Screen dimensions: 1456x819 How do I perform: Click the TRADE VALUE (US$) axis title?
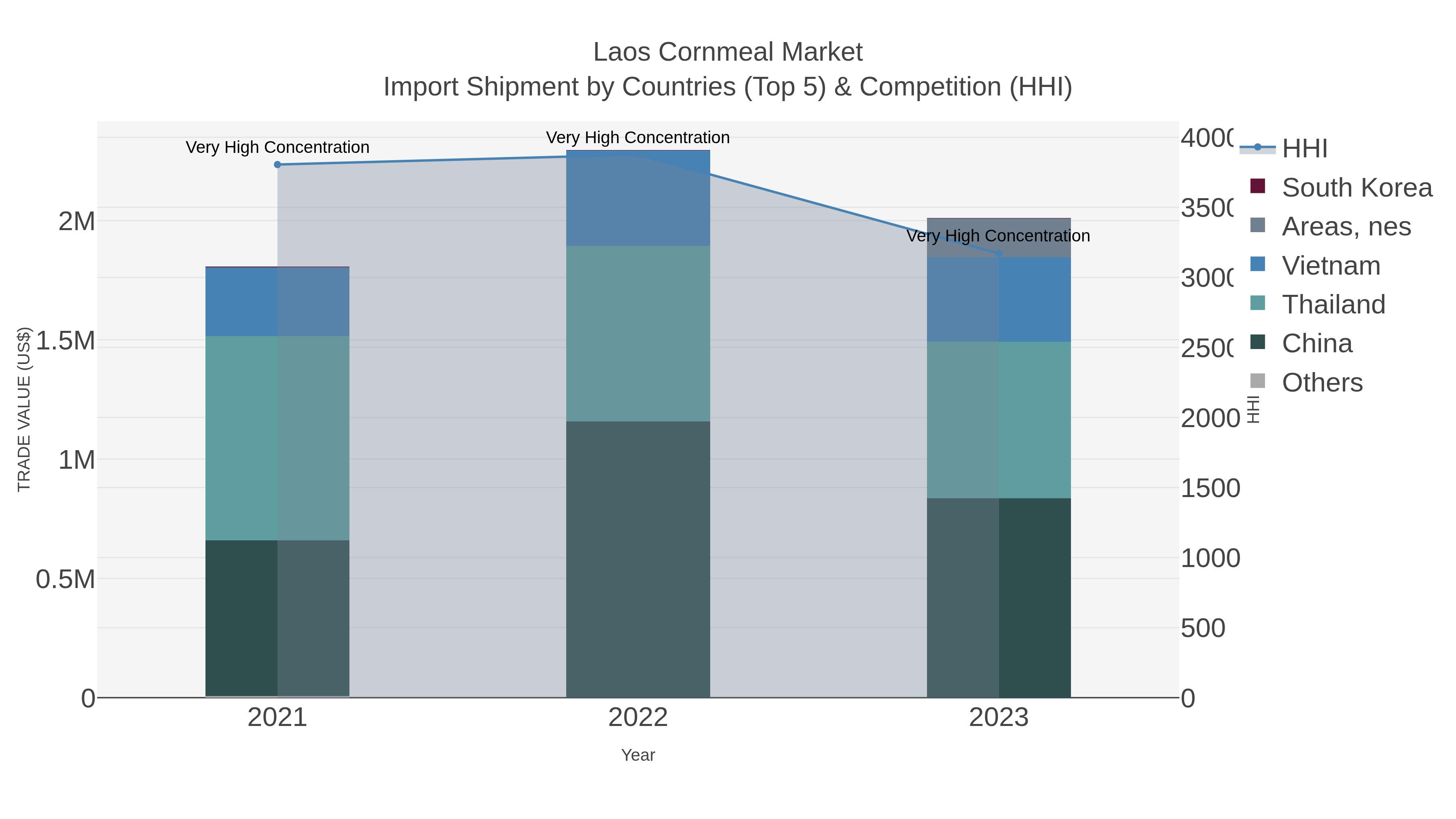(24, 409)
